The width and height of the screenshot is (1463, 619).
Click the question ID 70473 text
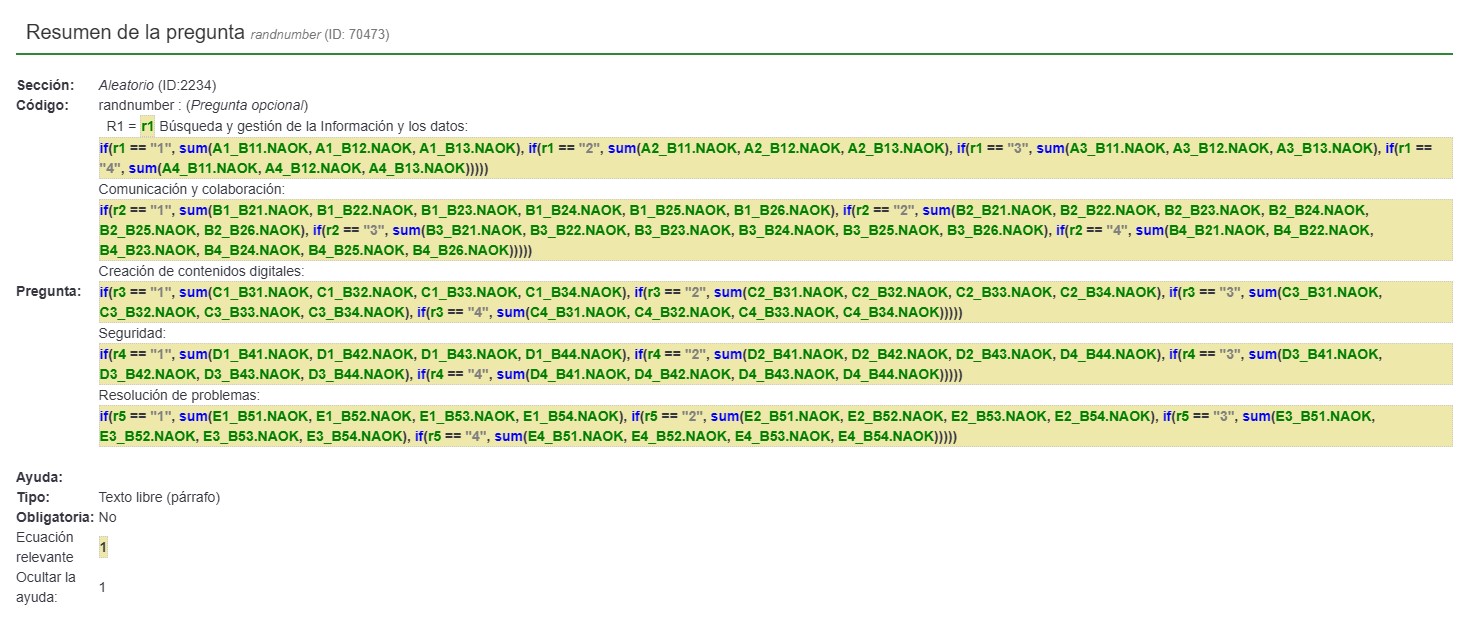pos(356,35)
